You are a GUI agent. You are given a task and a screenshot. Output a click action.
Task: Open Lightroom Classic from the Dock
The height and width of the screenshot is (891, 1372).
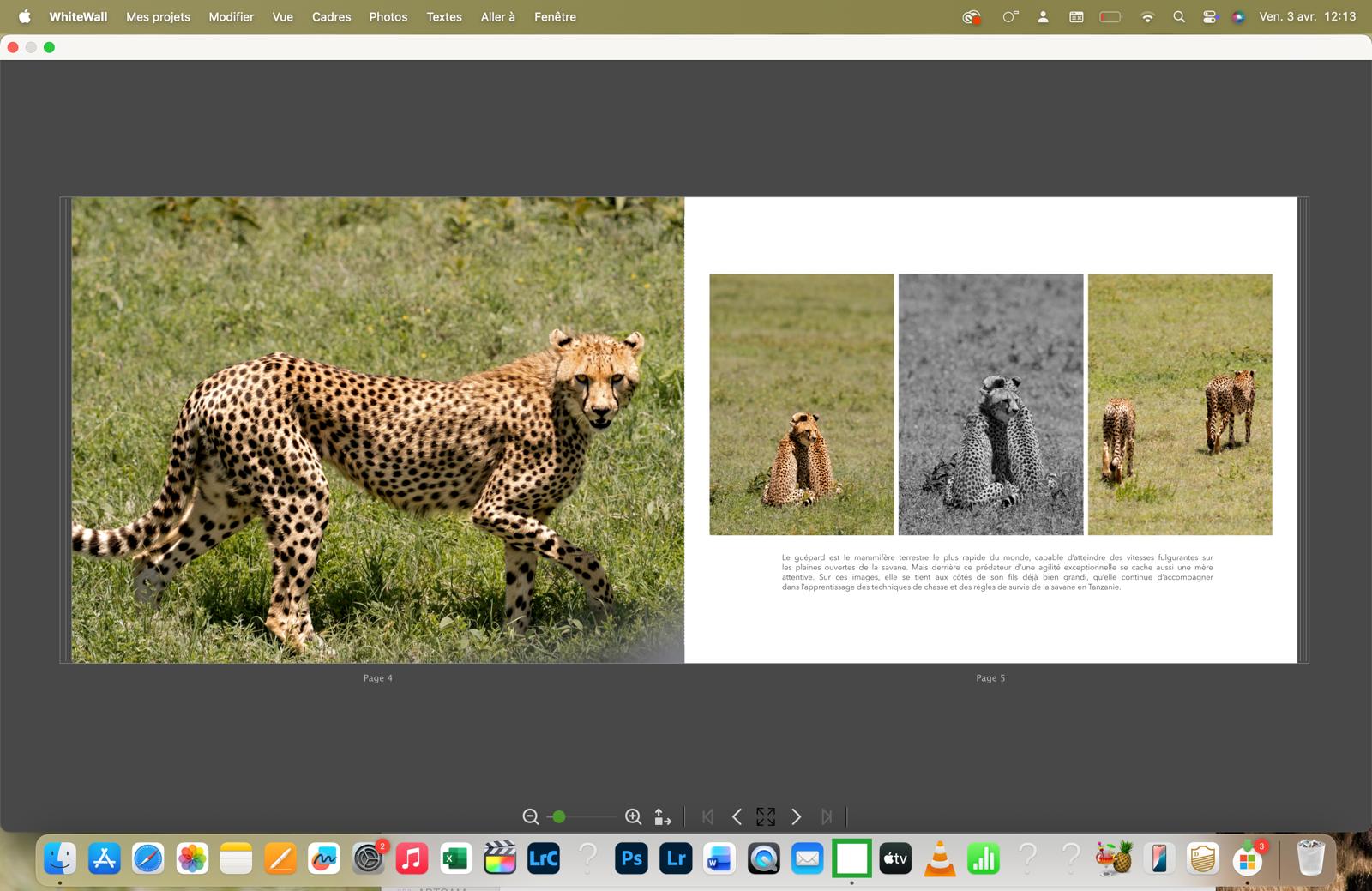pos(544,858)
